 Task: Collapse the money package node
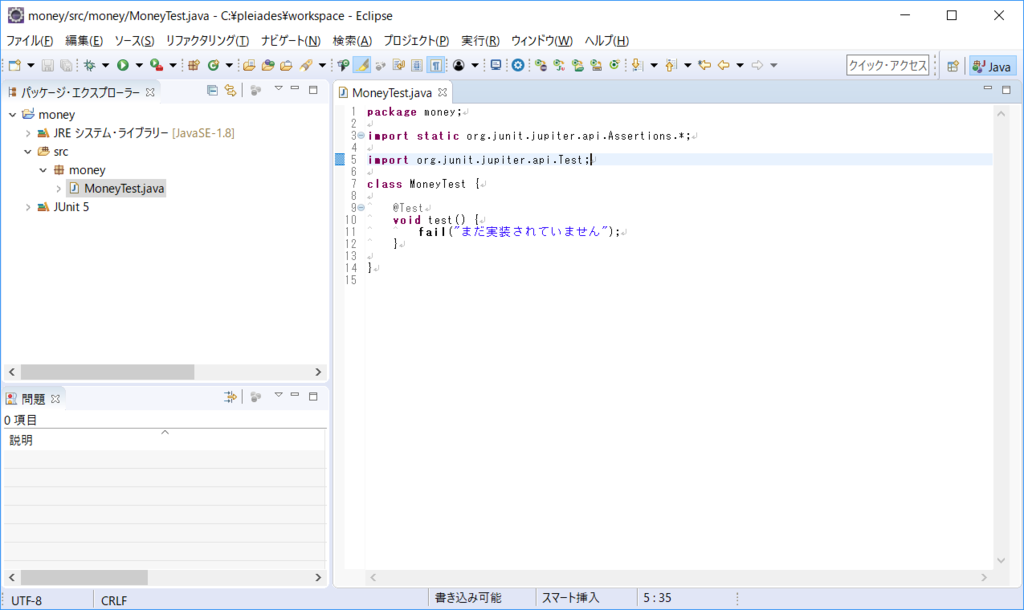click(x=43, y=170)
